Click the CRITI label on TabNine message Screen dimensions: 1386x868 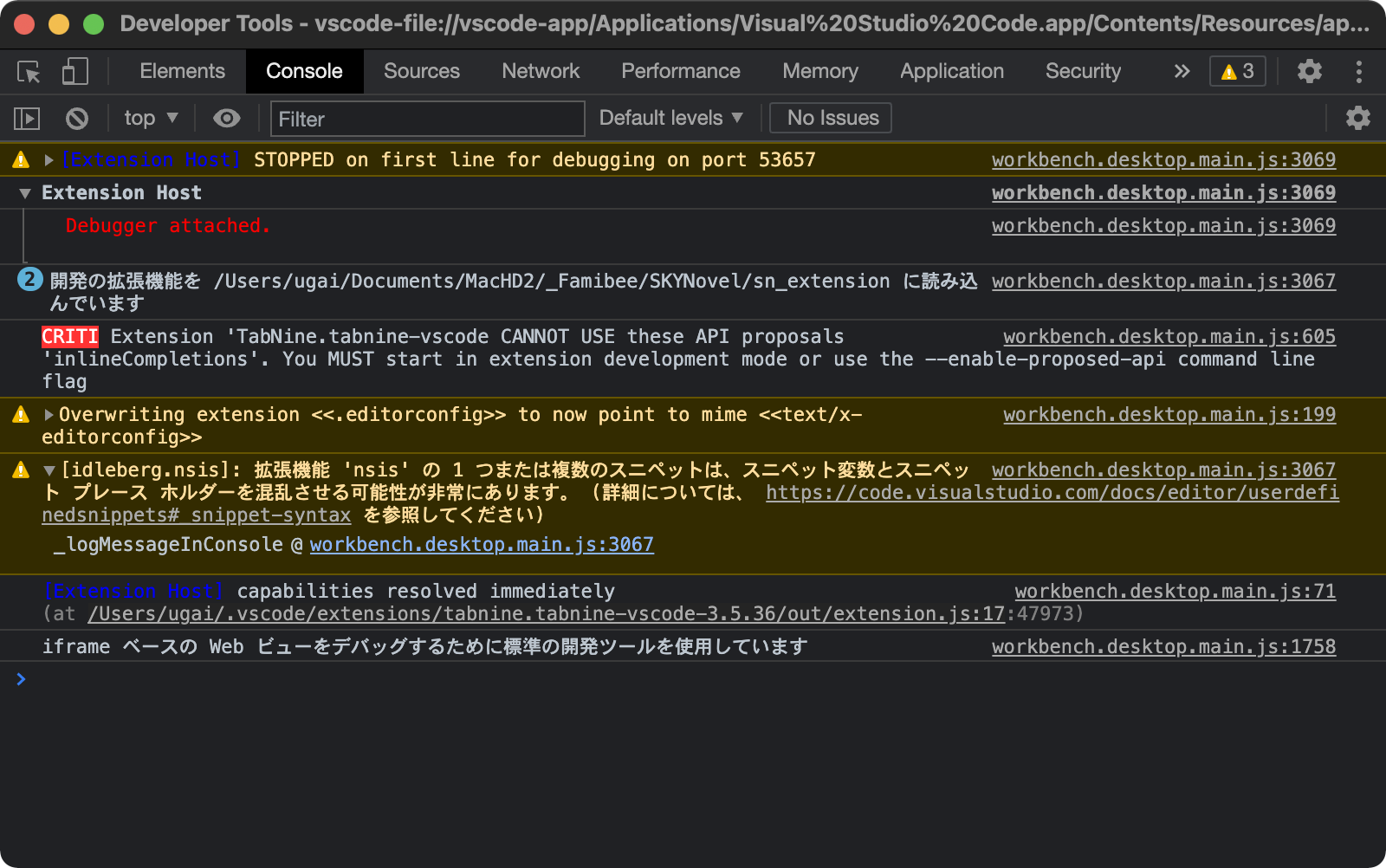(x=70, y=336)
